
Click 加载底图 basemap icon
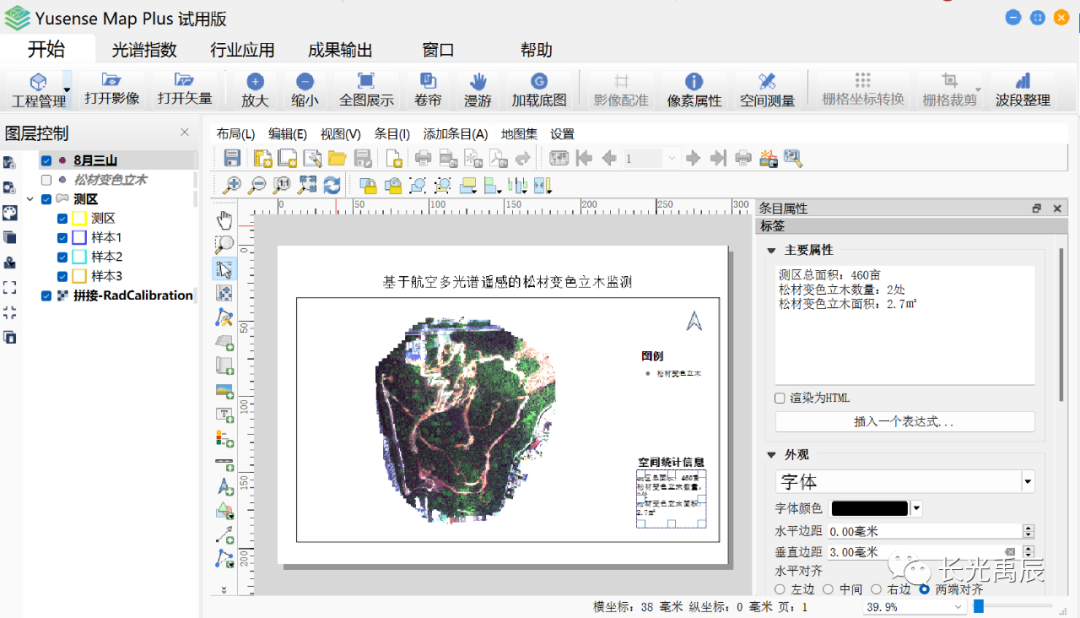pos(539,88)
